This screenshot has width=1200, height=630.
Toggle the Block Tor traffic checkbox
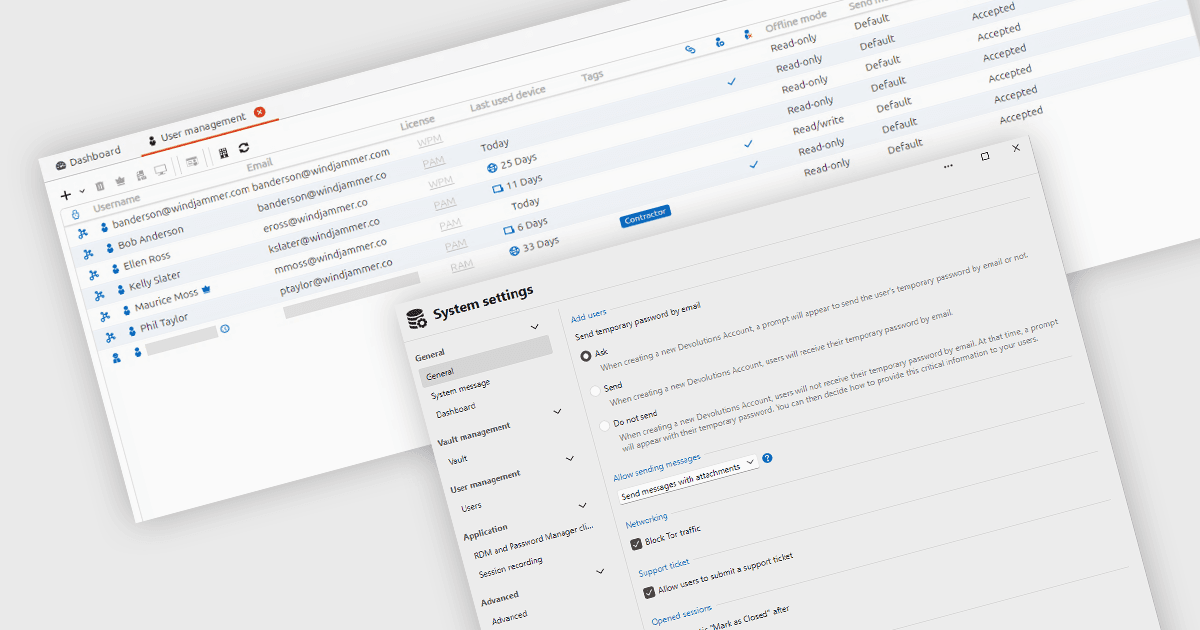point(636,544)
